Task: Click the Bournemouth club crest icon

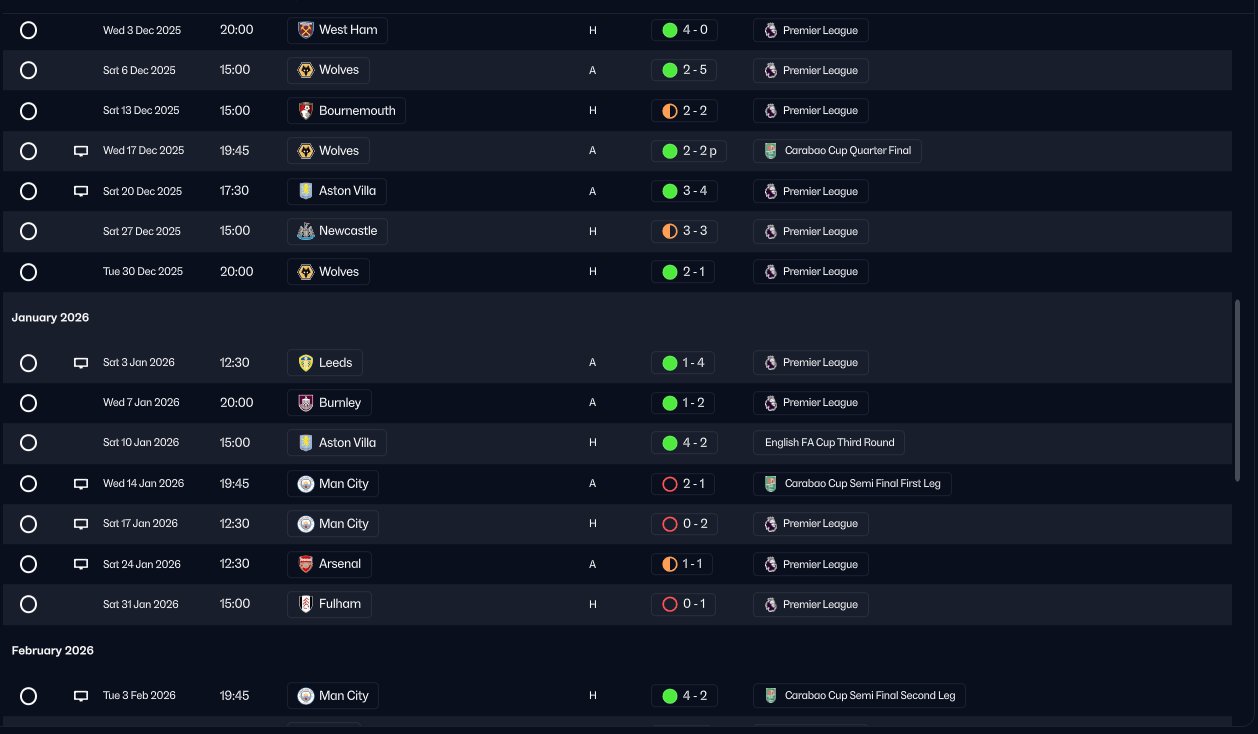Action: [x=306, y=111]
